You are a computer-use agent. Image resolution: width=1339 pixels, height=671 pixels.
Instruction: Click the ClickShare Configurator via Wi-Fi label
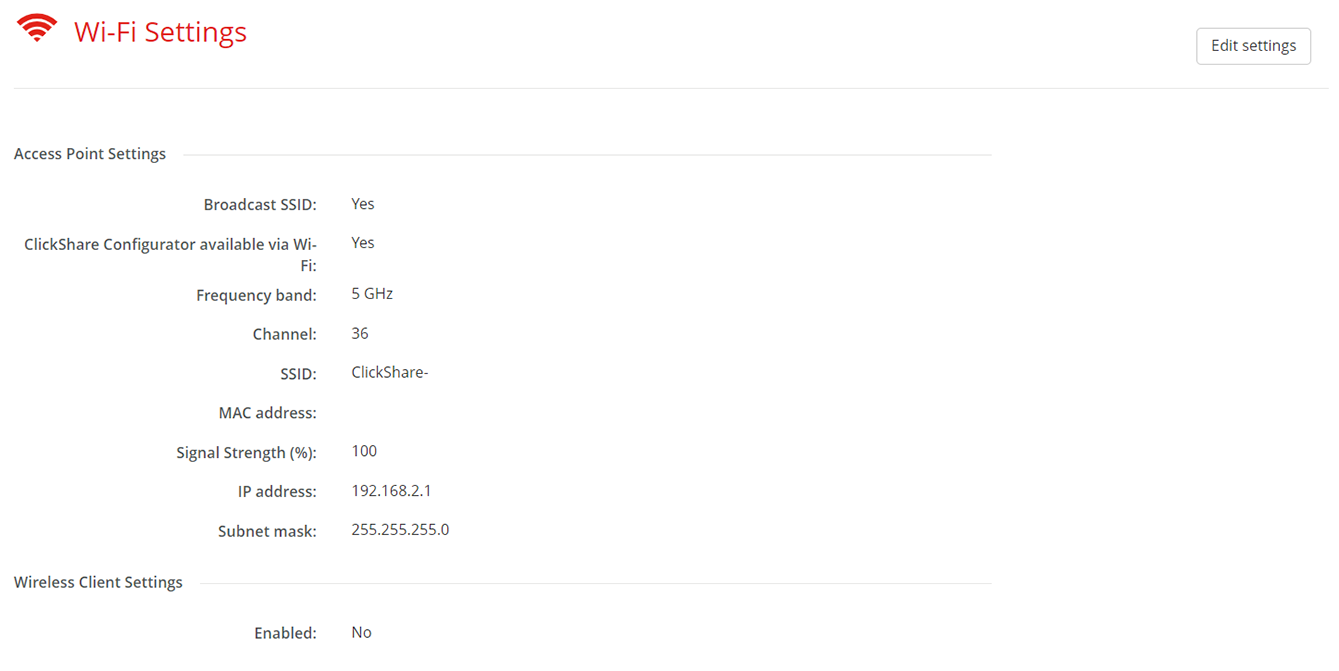coord(171,254)
